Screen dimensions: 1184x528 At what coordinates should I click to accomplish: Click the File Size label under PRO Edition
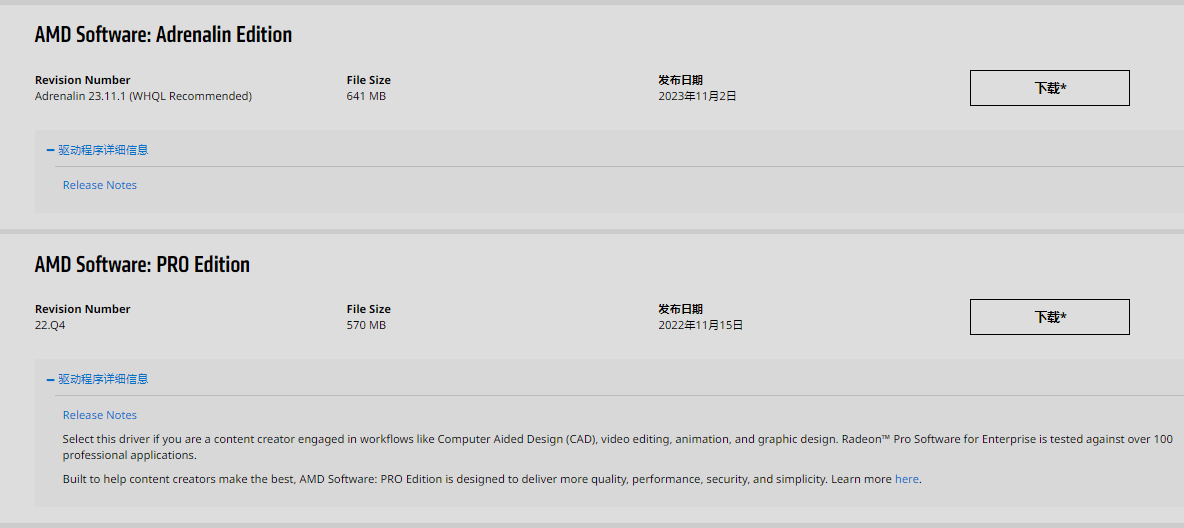coord(368,309)
